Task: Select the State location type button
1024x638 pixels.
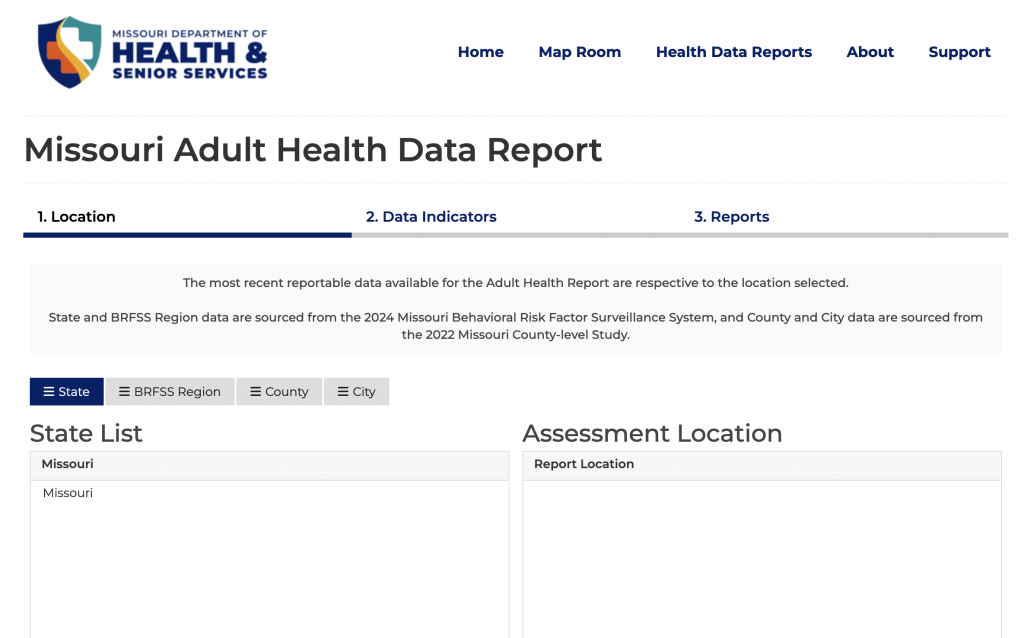Action: point(67,392)
